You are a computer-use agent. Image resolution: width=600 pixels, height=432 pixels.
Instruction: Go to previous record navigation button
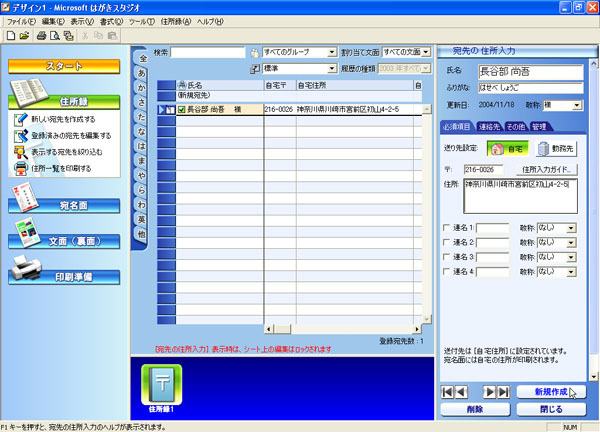point(461,392)
